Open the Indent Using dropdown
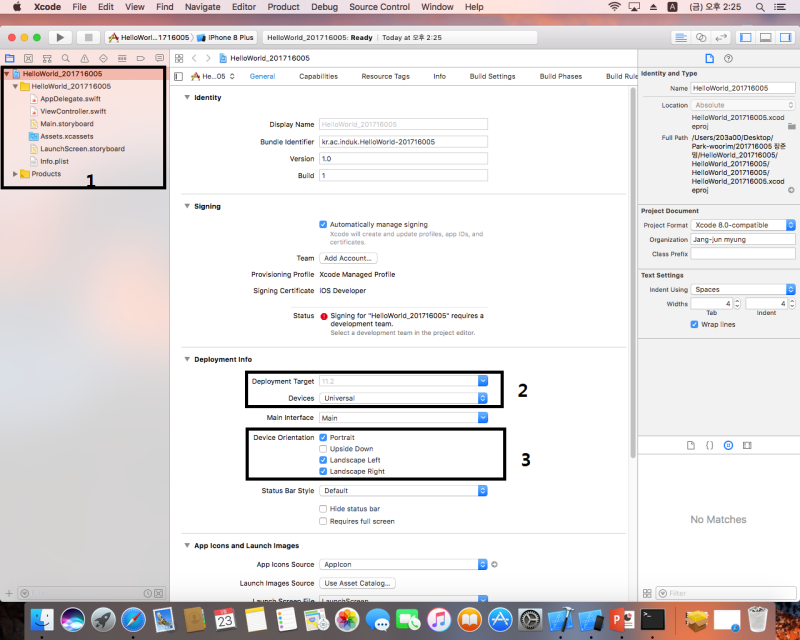 743,289
